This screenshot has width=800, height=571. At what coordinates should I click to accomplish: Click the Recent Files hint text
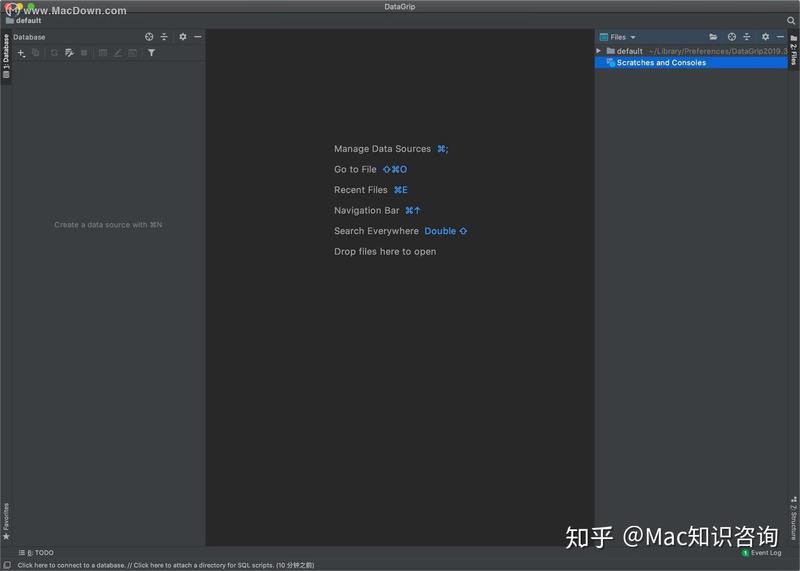point(361,190)
